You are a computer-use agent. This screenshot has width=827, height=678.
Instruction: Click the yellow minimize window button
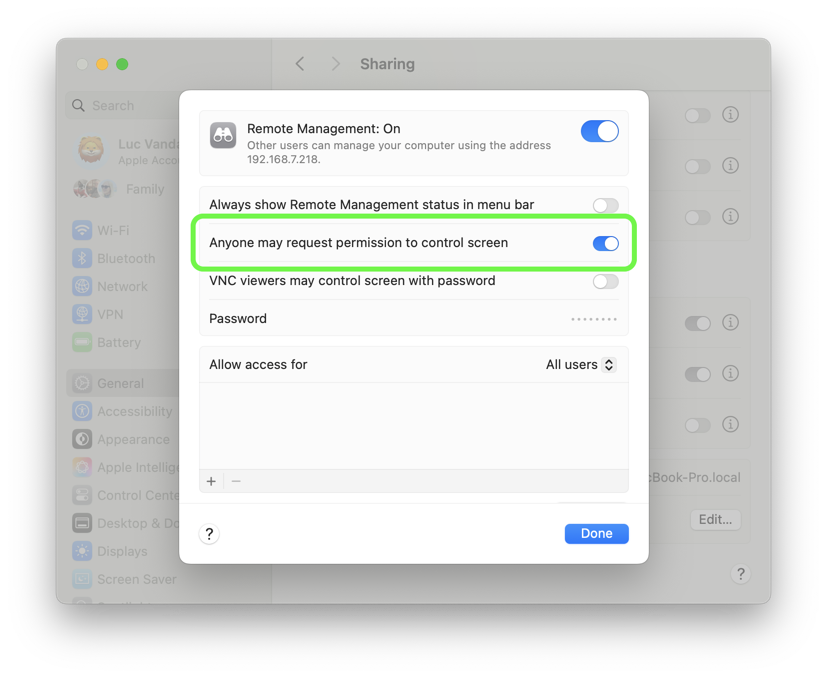coord(102,64)
